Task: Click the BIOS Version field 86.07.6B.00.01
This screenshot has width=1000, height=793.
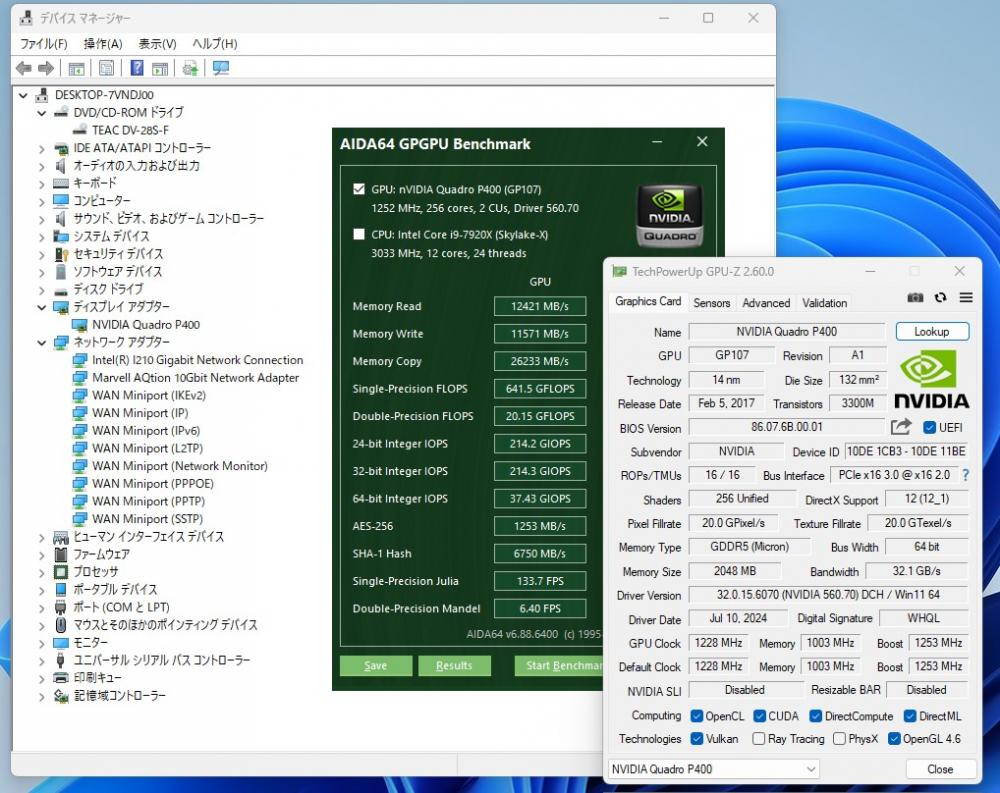Action: click(787, 427)
